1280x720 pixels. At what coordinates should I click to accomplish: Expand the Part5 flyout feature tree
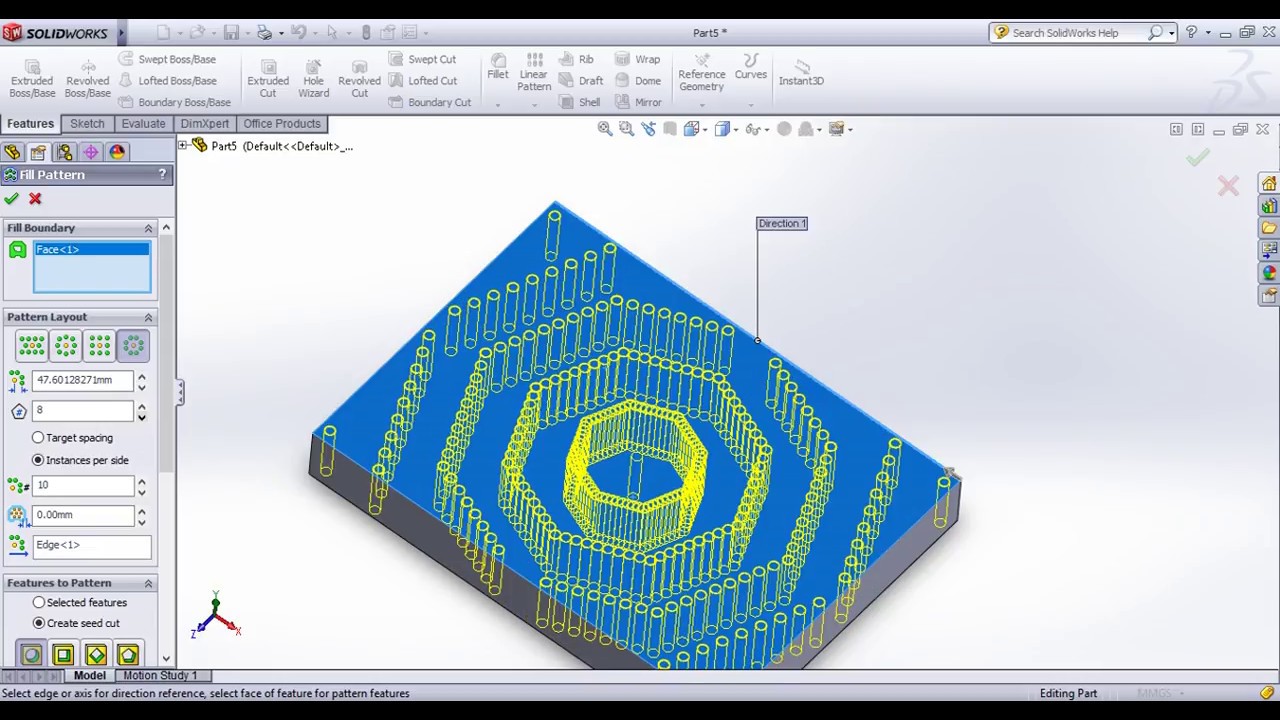(x=182, y=146)
